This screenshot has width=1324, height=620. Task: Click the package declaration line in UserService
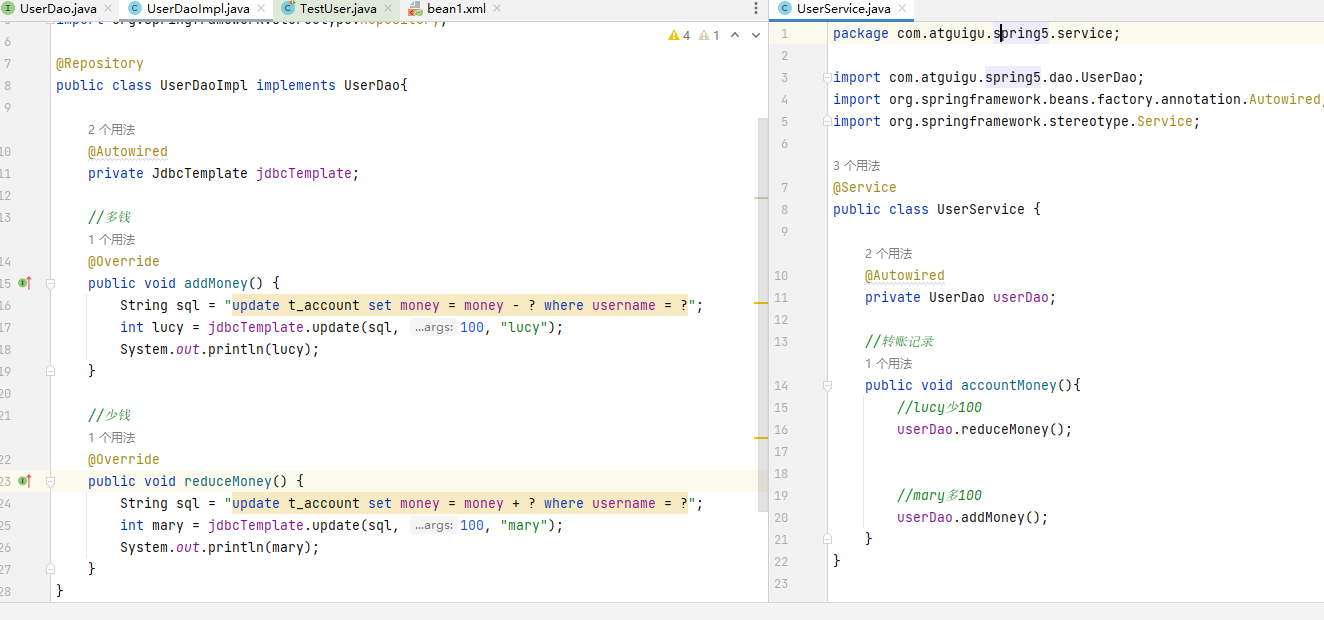pyautogui.click(x=977, y=33)
